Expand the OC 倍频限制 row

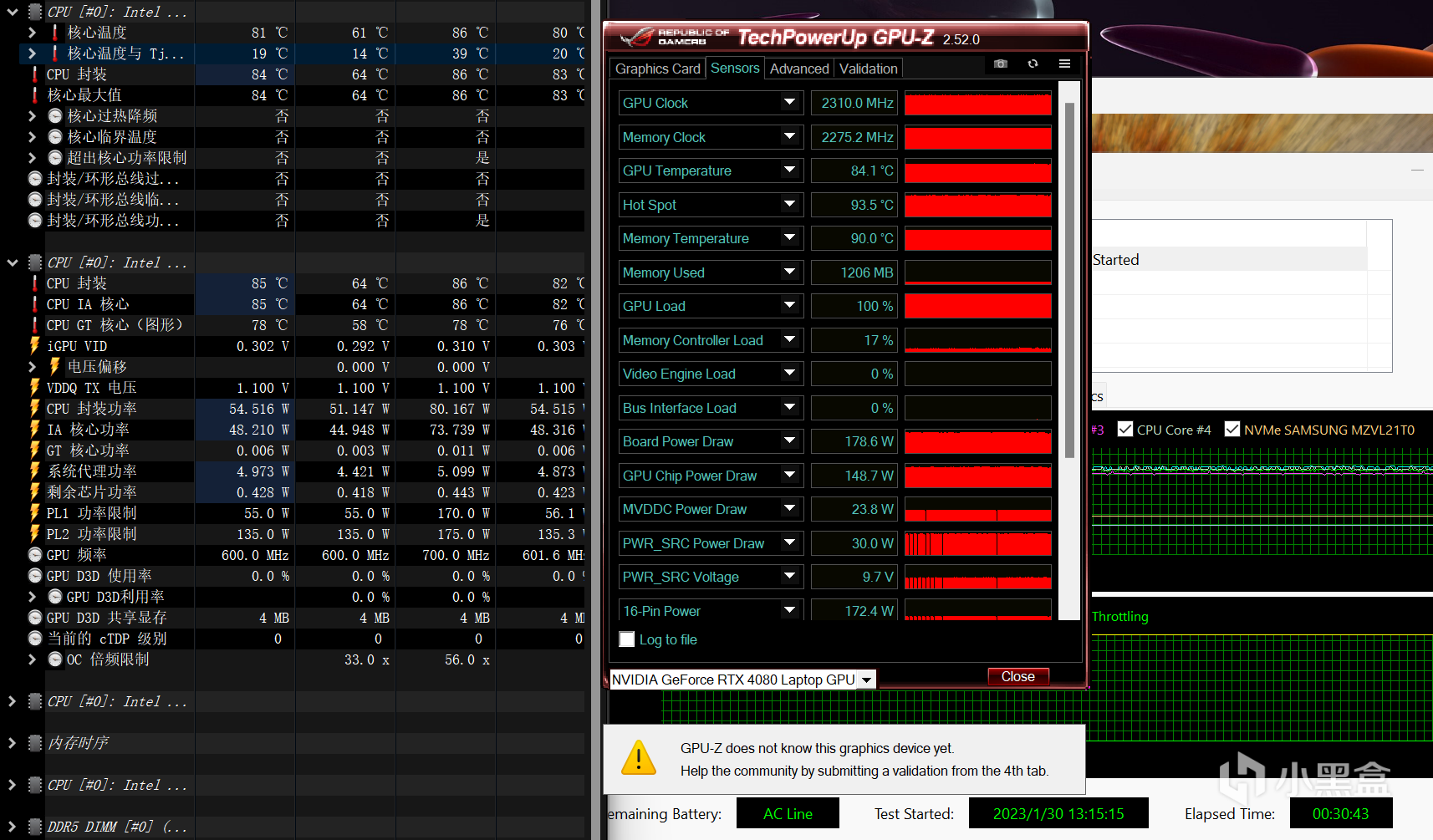tap(32, 659)
